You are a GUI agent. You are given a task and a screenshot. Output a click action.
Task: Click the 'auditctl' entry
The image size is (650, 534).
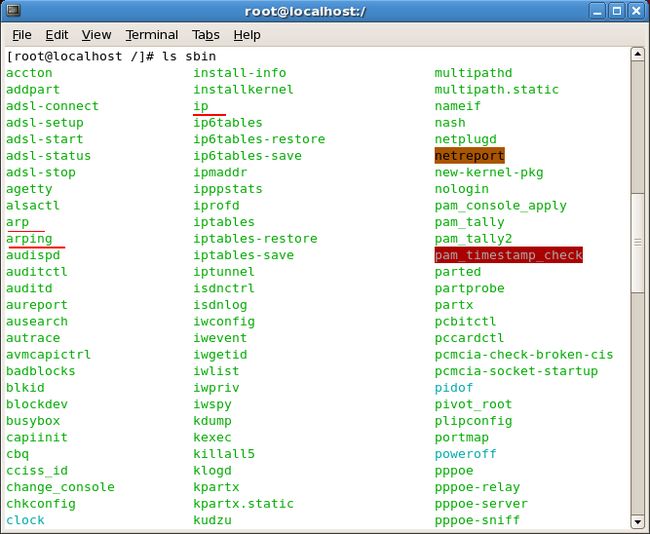(x=36, y=272)
